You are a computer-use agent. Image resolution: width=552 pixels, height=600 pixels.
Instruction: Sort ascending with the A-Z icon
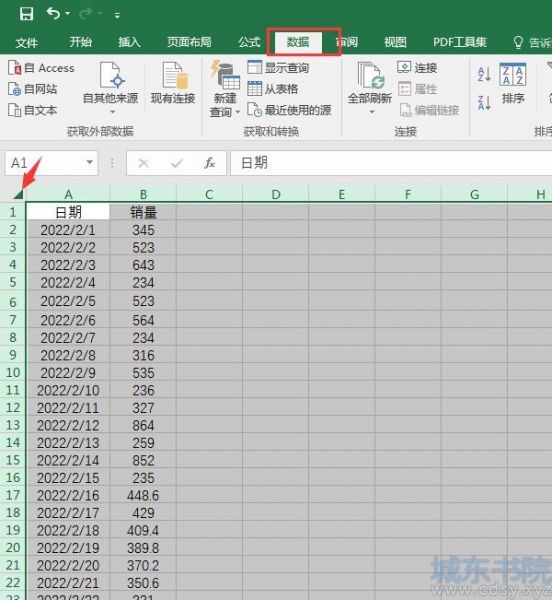tap(484, 73)
